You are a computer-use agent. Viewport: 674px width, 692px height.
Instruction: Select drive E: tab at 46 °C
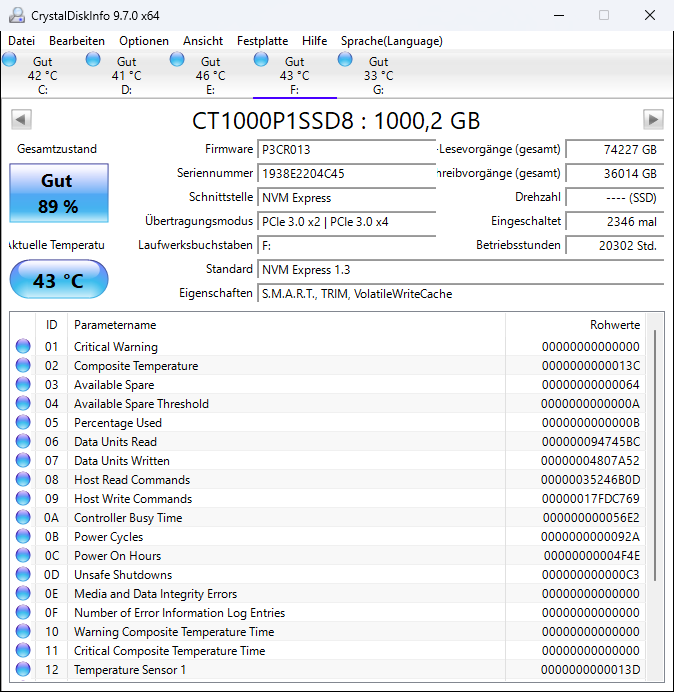[211, 75]
